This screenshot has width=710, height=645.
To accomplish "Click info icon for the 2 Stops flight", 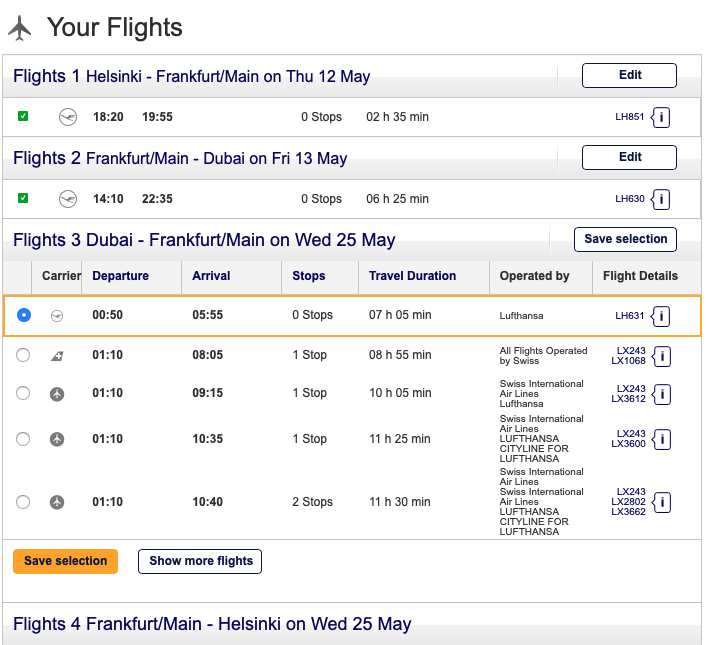I will 661,502.
